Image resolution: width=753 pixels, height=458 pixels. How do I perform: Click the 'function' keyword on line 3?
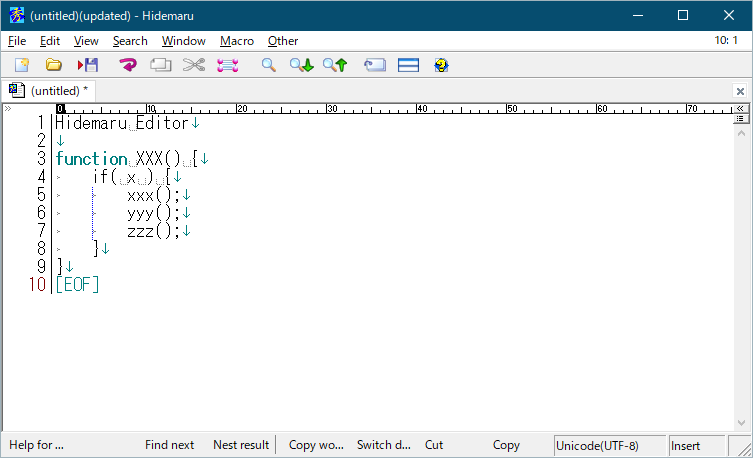91,159
